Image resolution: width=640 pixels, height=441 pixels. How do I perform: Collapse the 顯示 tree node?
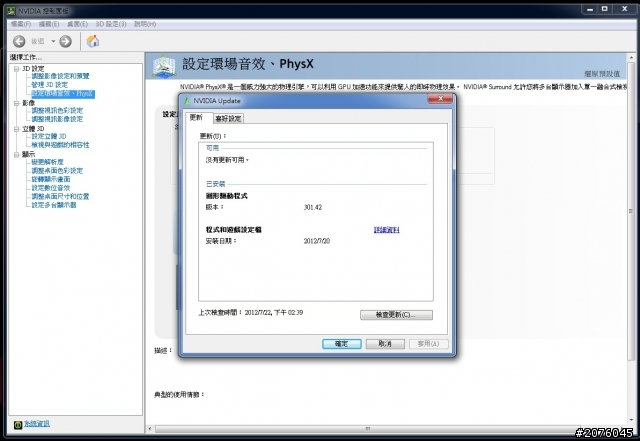16,155
